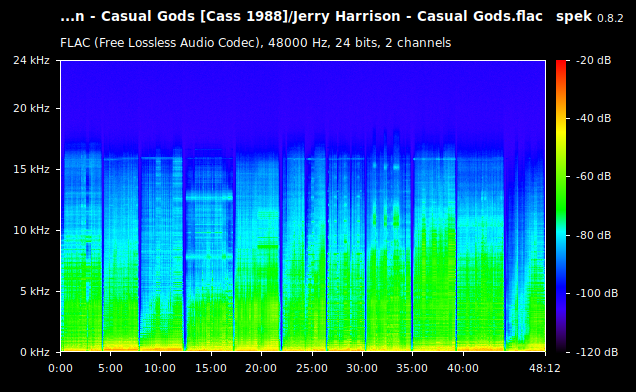This screenshot has width=636, height=392.
Task: Click inside the spectrogram plot area
Action: [x=303, y=206]
